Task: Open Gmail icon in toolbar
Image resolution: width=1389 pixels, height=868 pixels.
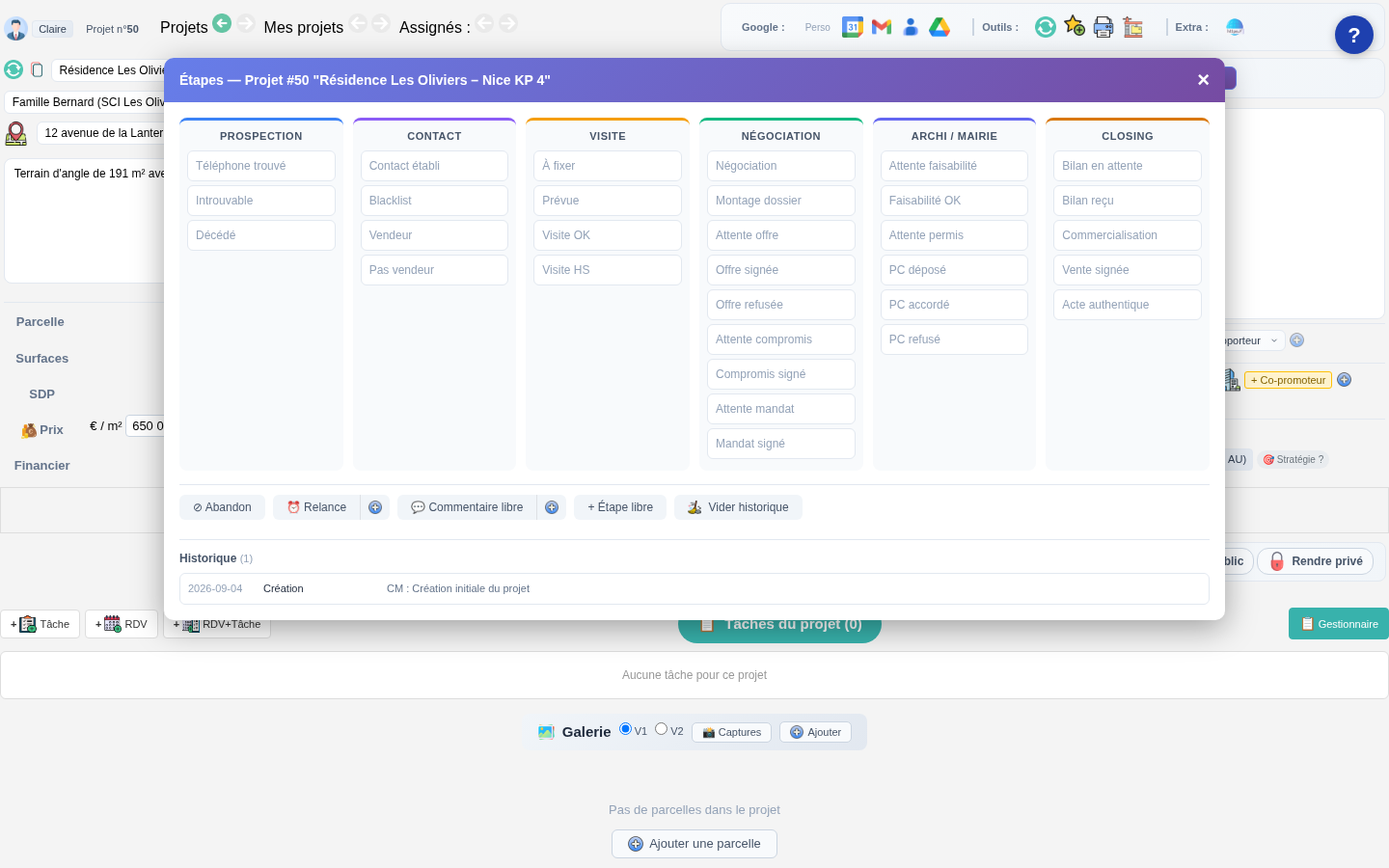Action: point(882,27)
